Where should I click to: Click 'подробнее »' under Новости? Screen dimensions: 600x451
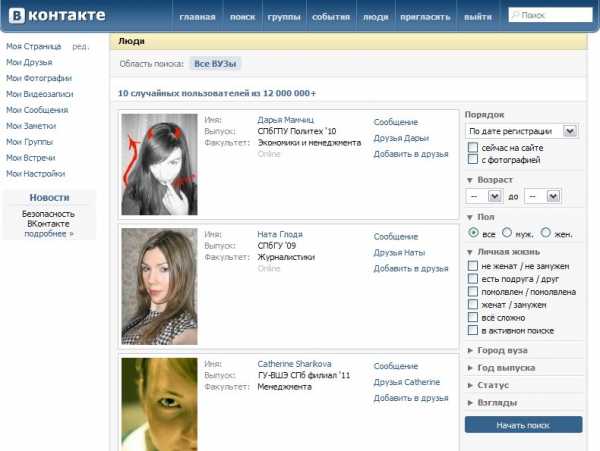click(49, 234)
